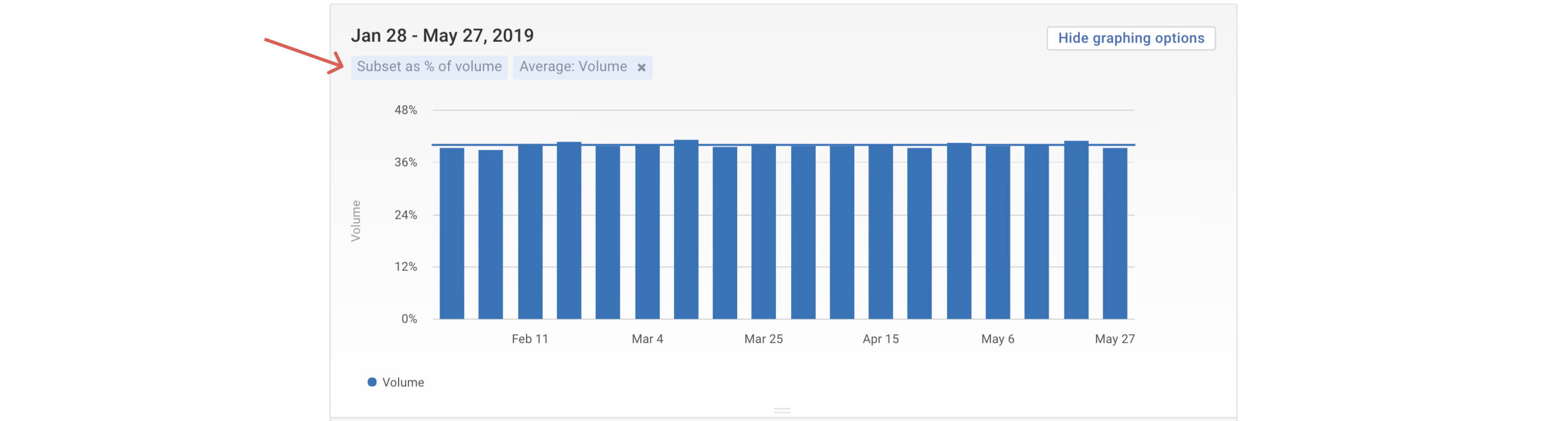Click the Volume legend label text
Image resolution: width=1568 pixels, height=421 pixels.
click(x=403, y=382)
